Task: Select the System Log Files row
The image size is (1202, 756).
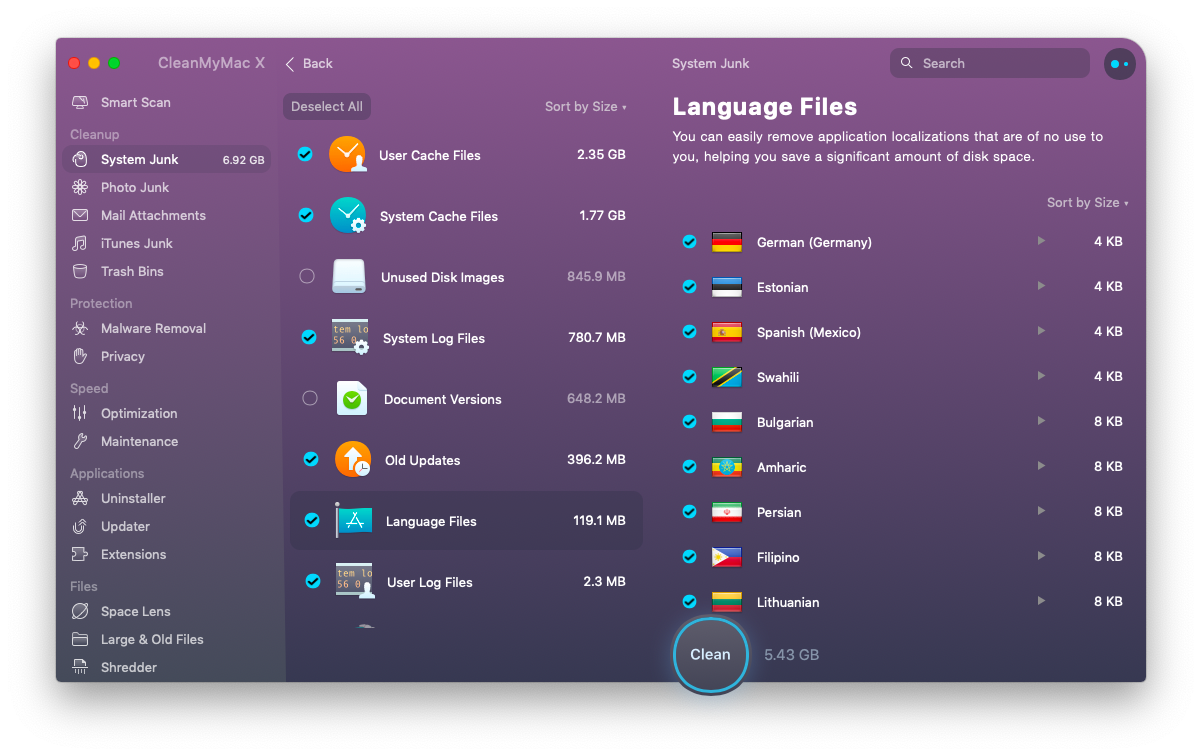Action: pos(466,338)
